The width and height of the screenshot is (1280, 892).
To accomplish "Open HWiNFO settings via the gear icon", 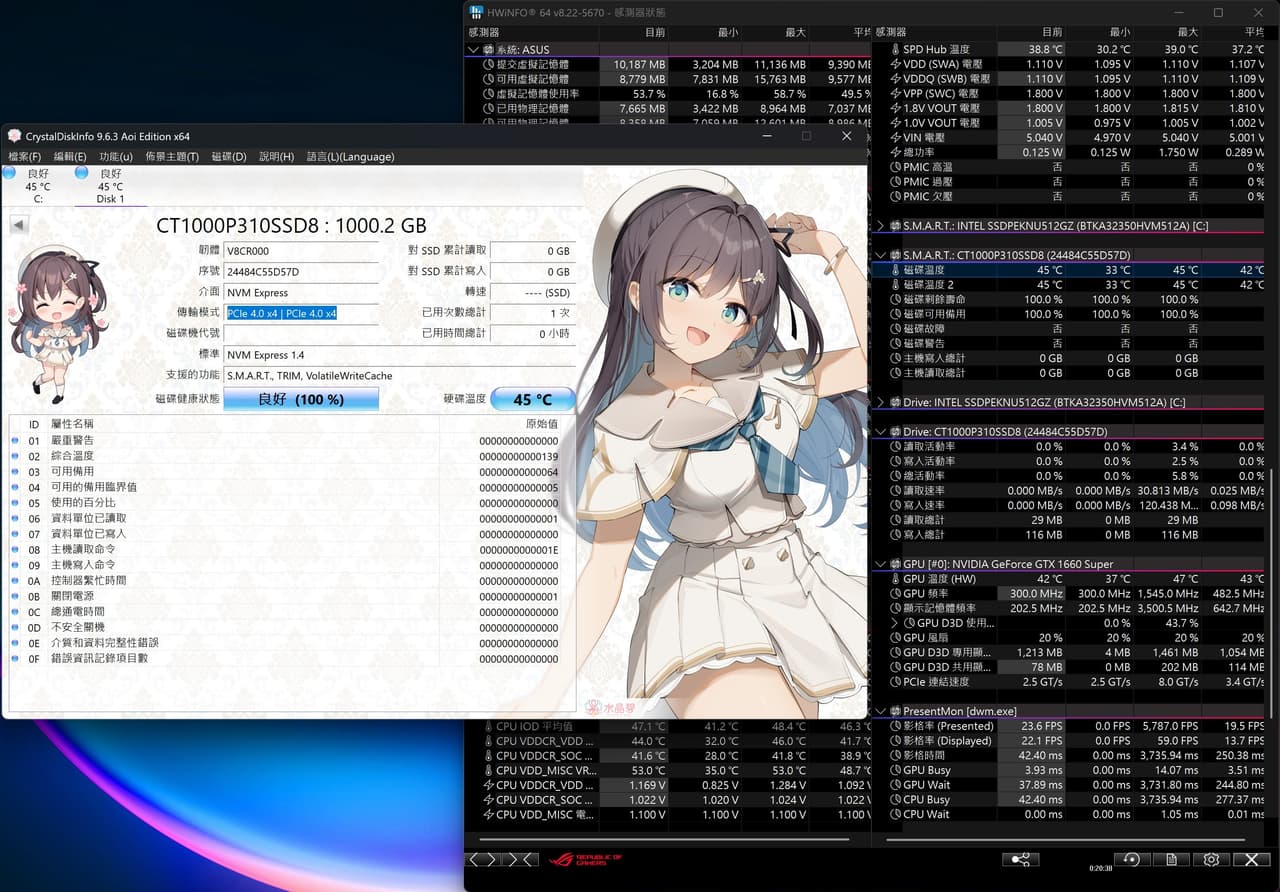I will coord(1211,859).
